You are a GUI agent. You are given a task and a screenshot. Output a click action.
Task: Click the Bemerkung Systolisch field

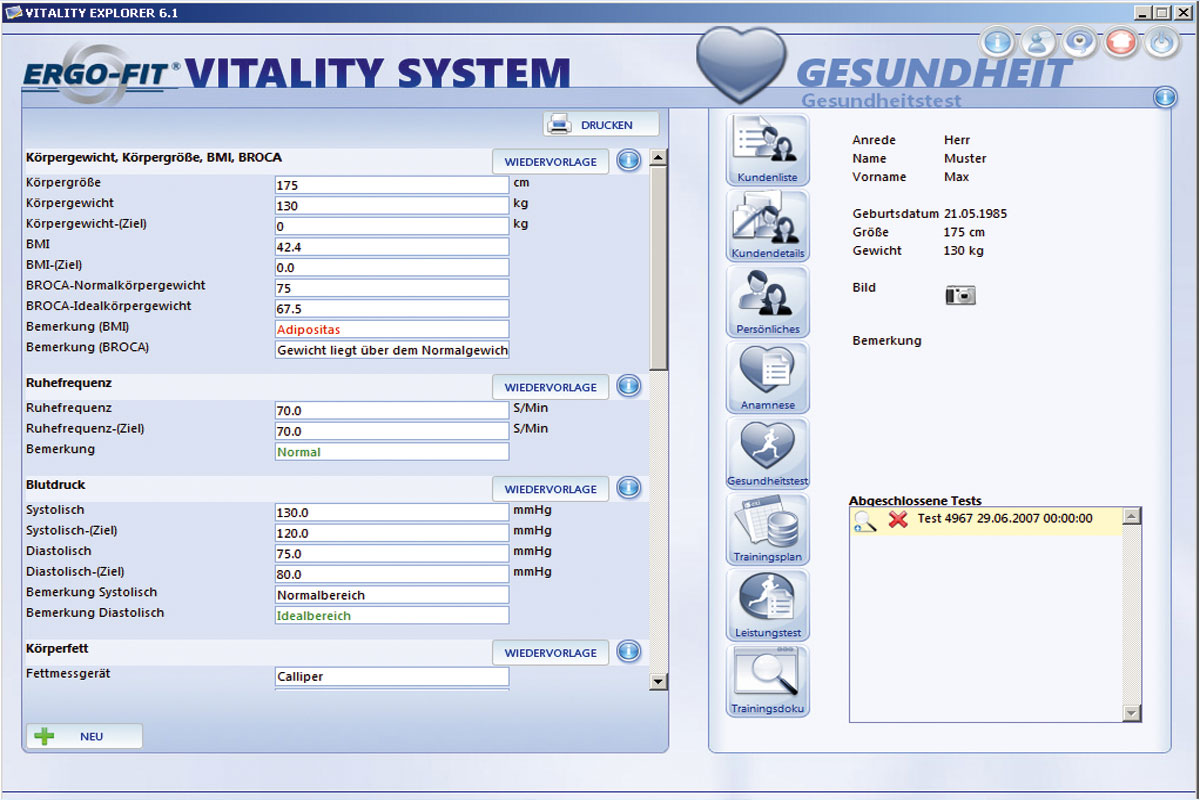392,595
